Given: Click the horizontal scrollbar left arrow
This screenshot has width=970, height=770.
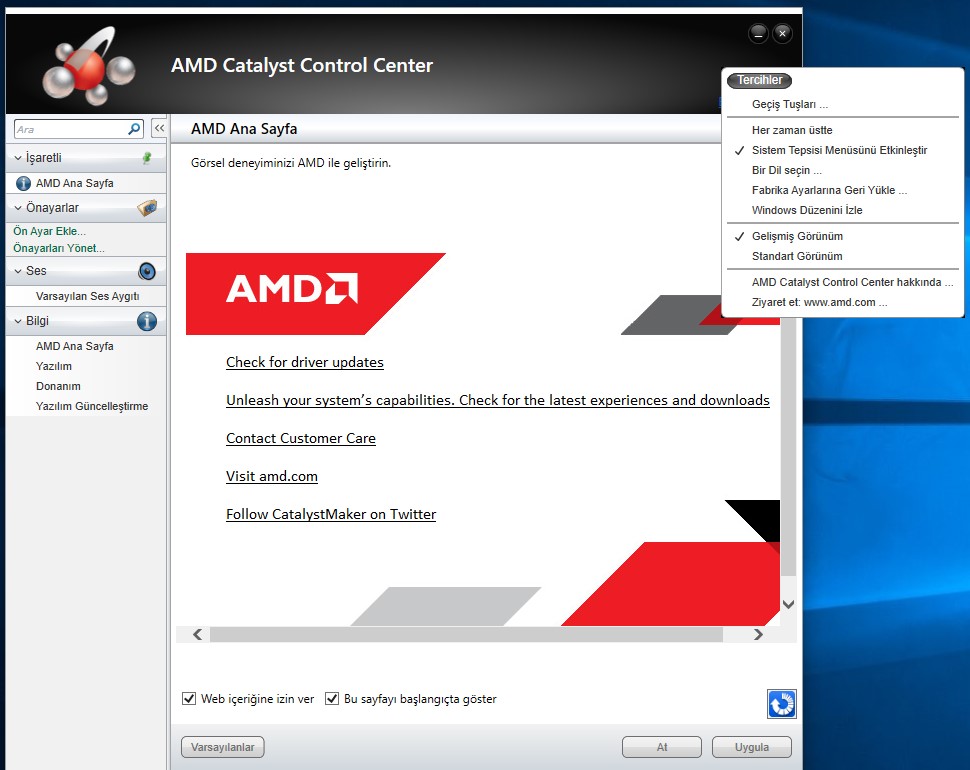Looking at the screenshot, I should pyautogui.click(x=197, y=635).
